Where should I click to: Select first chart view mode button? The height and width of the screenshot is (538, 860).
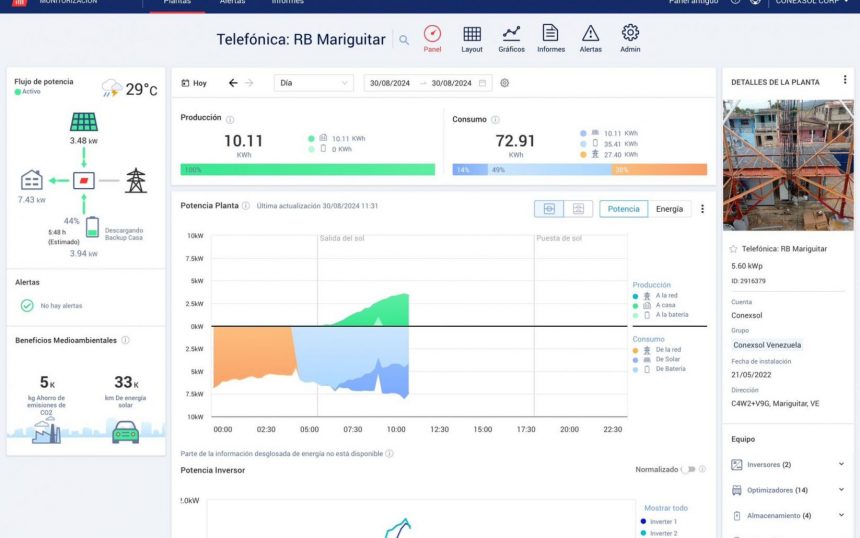[549, 209]
